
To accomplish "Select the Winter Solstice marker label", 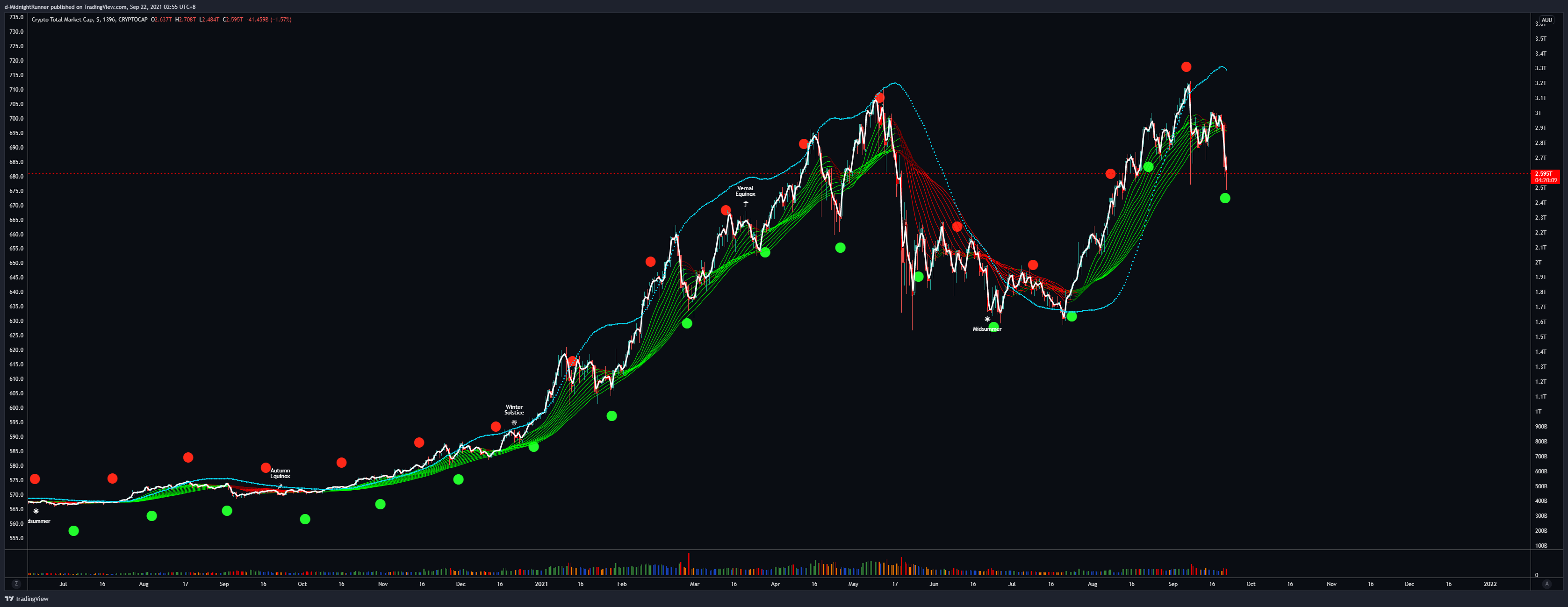I will coord(514,410).
